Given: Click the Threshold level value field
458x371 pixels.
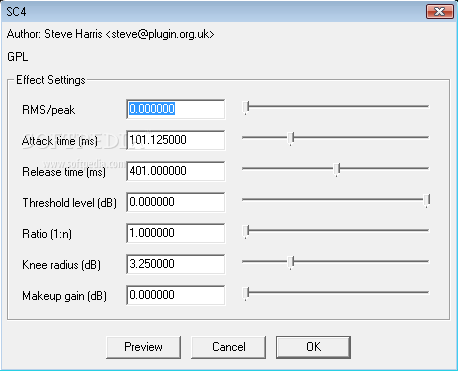Looking at the screenshot, I should click(x=176, y=202).
